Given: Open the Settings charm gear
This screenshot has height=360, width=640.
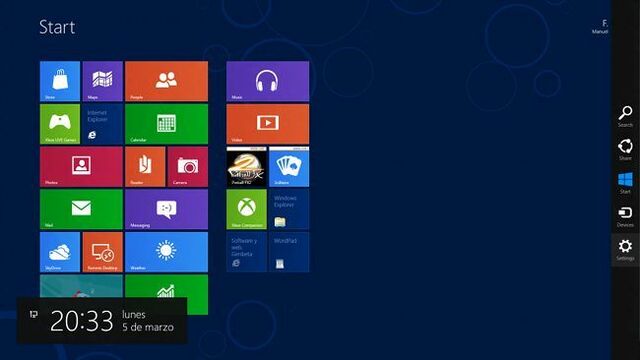Looking at the screenshot, I should point(625,250).
